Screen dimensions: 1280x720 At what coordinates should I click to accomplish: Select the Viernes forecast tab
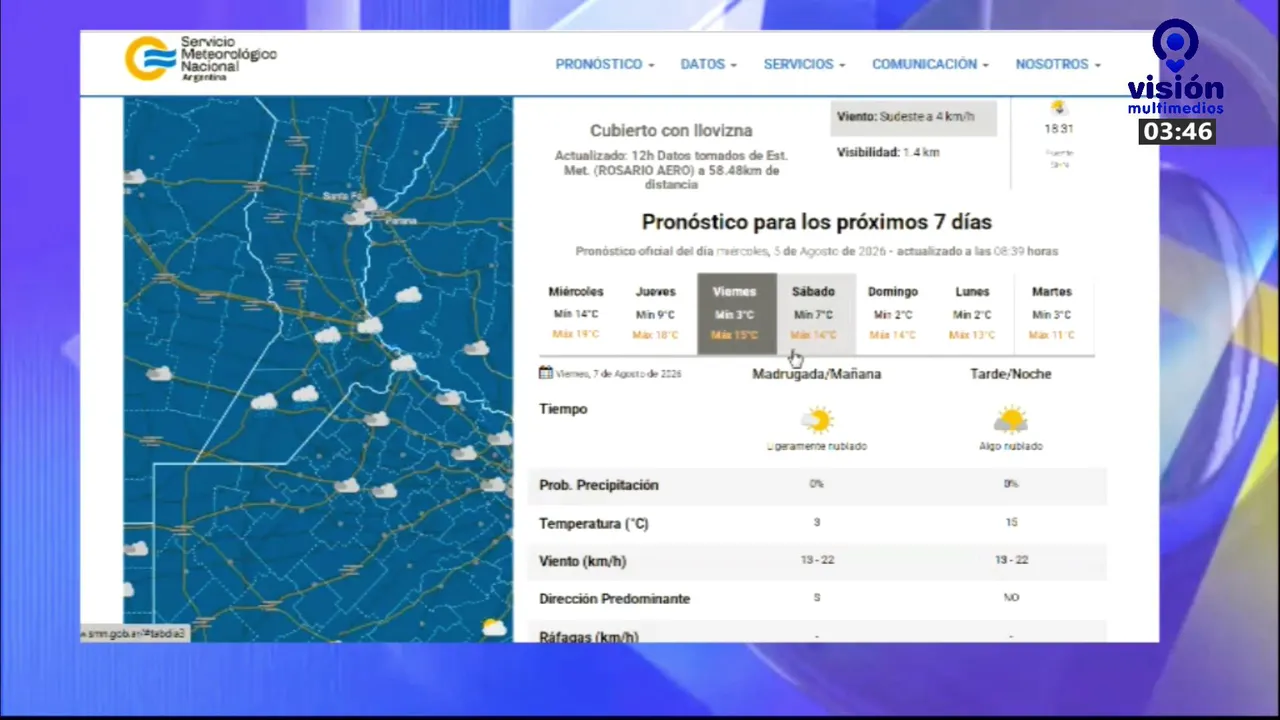click(x=736, y=313)
